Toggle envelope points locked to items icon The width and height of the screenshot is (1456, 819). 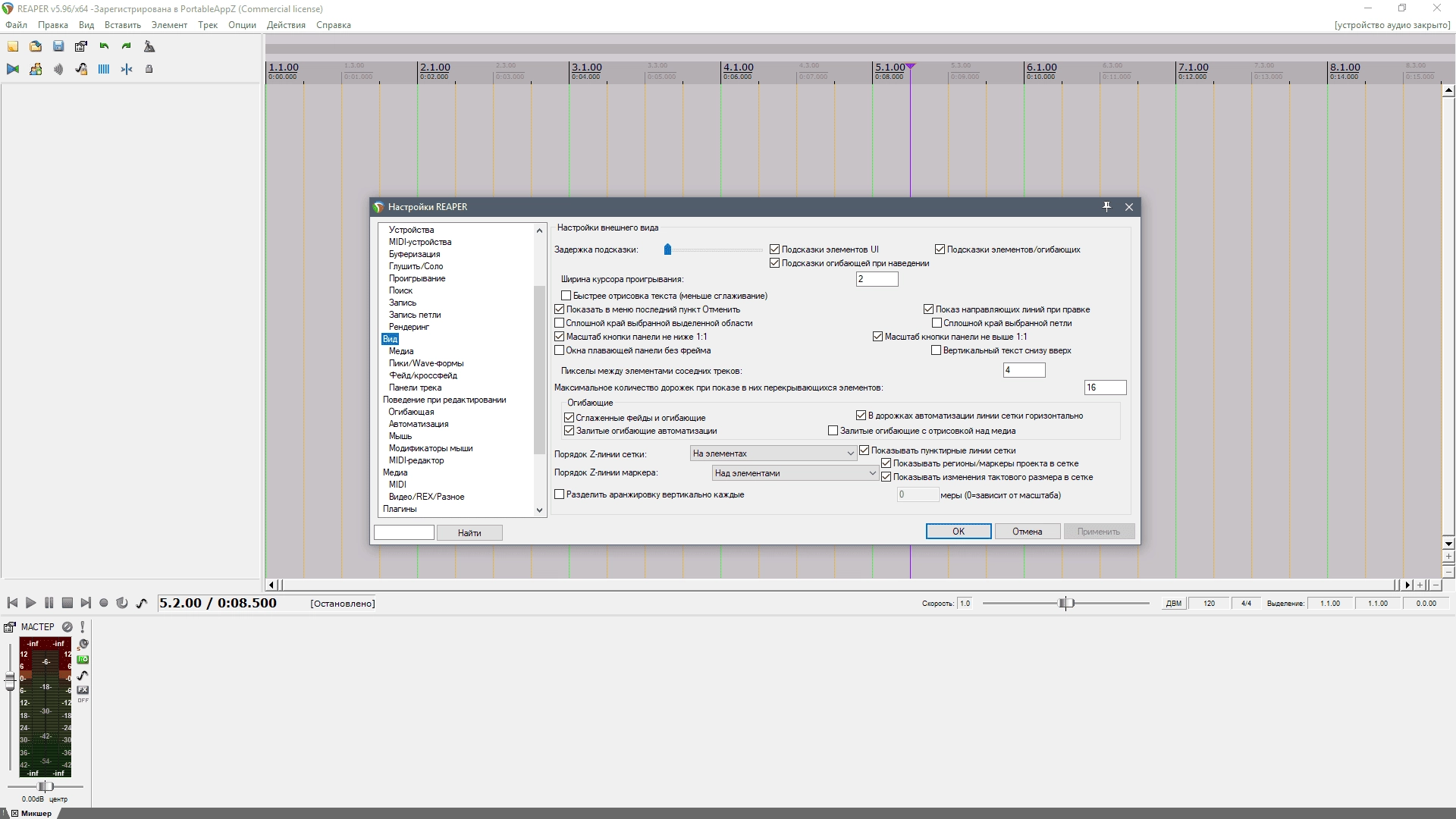pyautogui.click(x=81, y=69)
